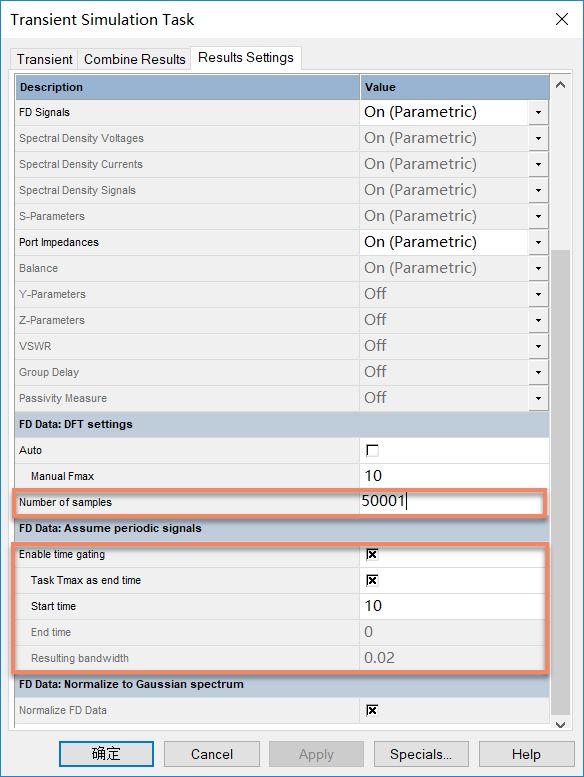Viewport: 584px width, 777px height.
Task: Open the FD Signals value dropdown
Action: [538, 112]
